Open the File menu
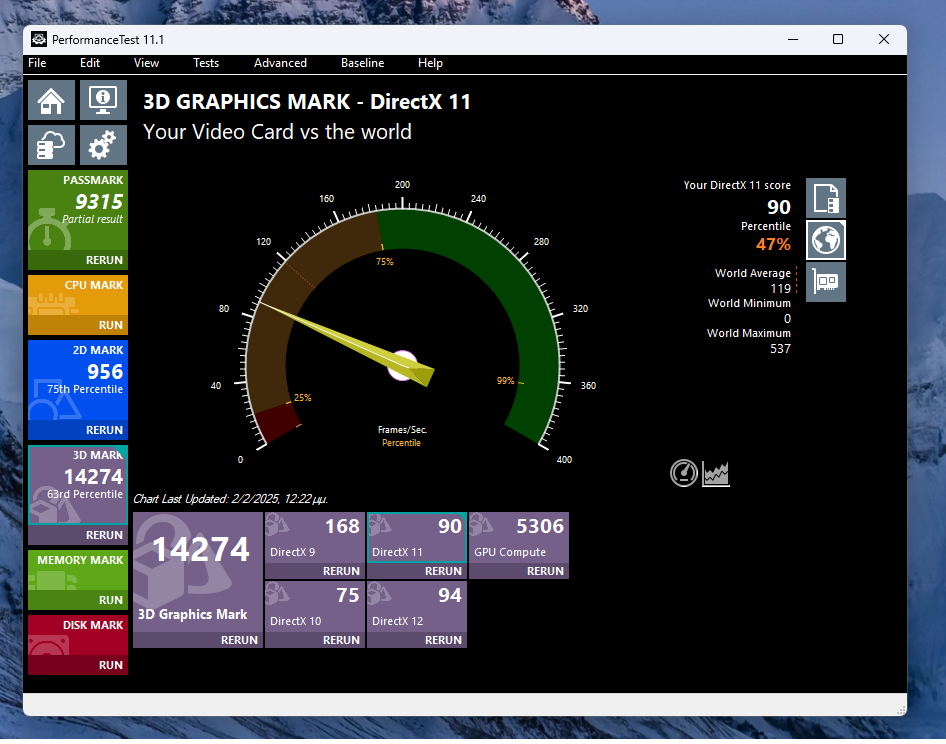Screen dimensions: 946x744 (37, 63)
